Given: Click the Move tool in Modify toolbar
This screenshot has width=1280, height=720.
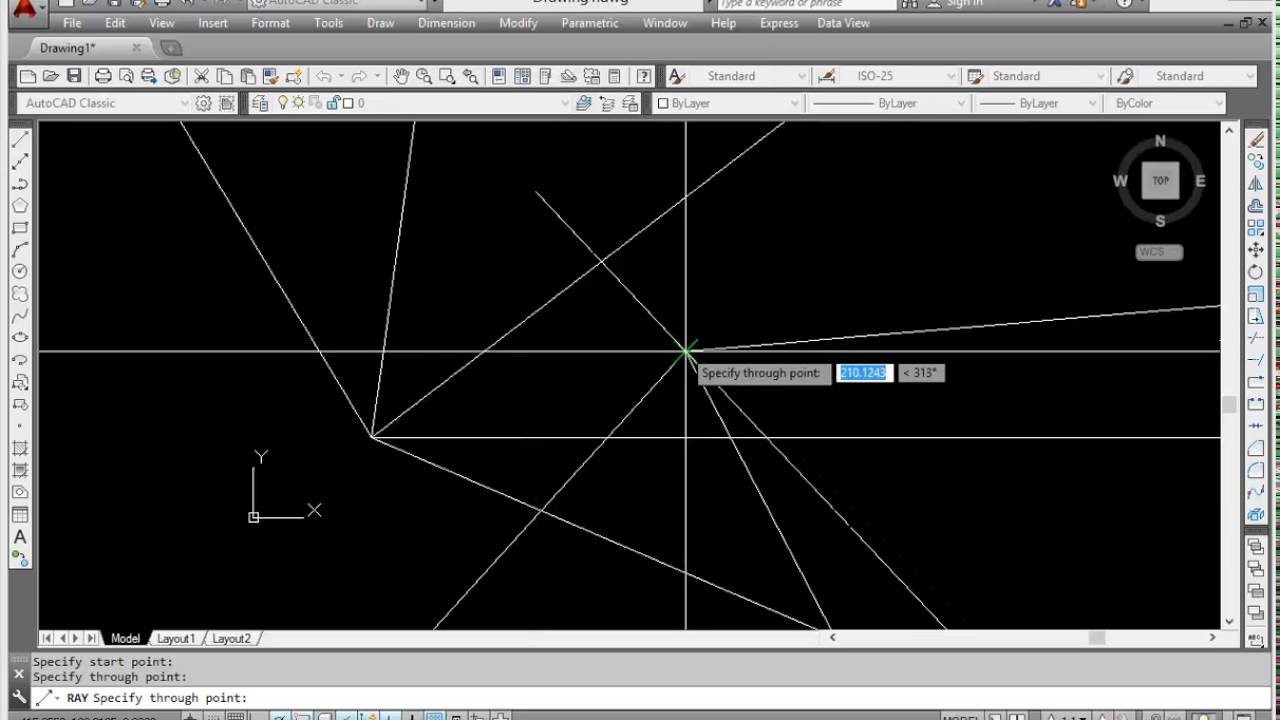Looking at the screenshot, I should click(1256, 250).
